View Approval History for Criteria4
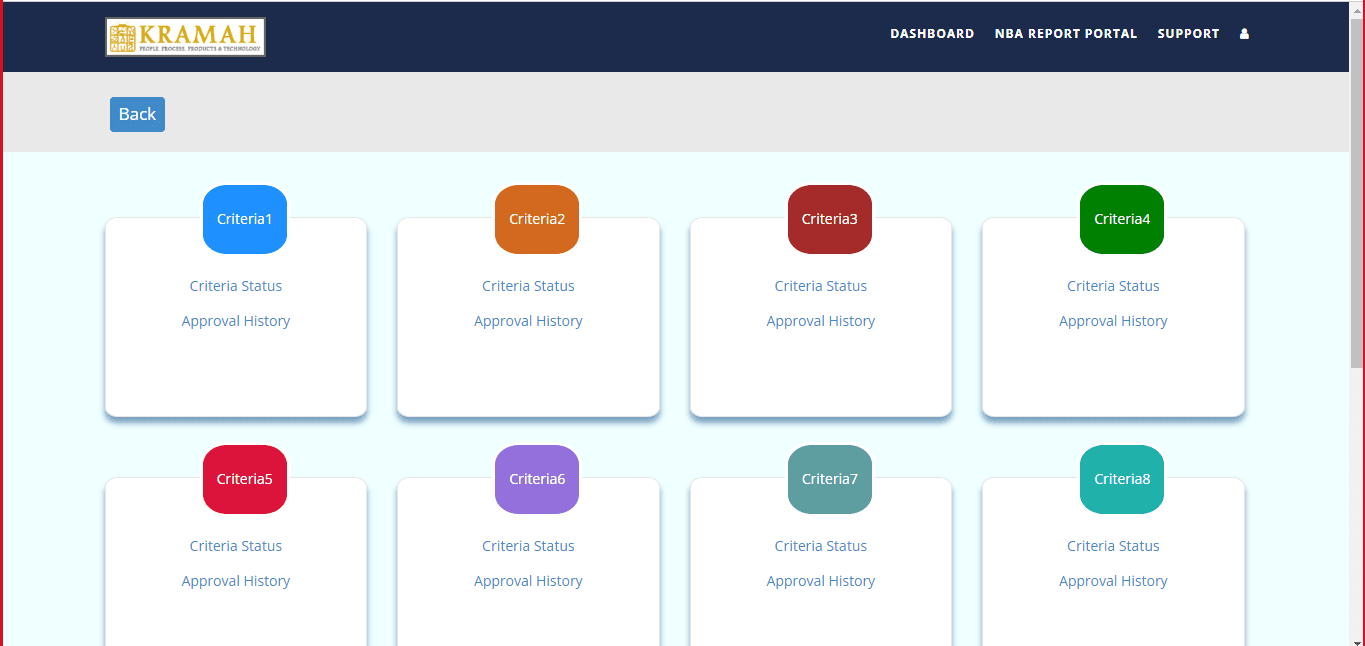1365x646 pixels. point(1113,321)
